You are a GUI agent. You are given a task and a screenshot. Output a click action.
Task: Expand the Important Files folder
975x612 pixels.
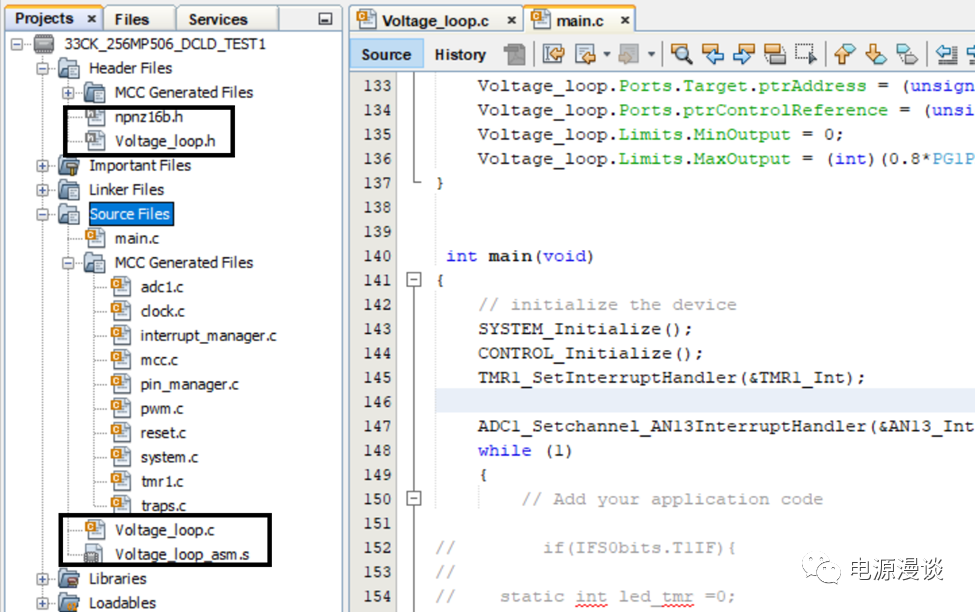(43, 166)
